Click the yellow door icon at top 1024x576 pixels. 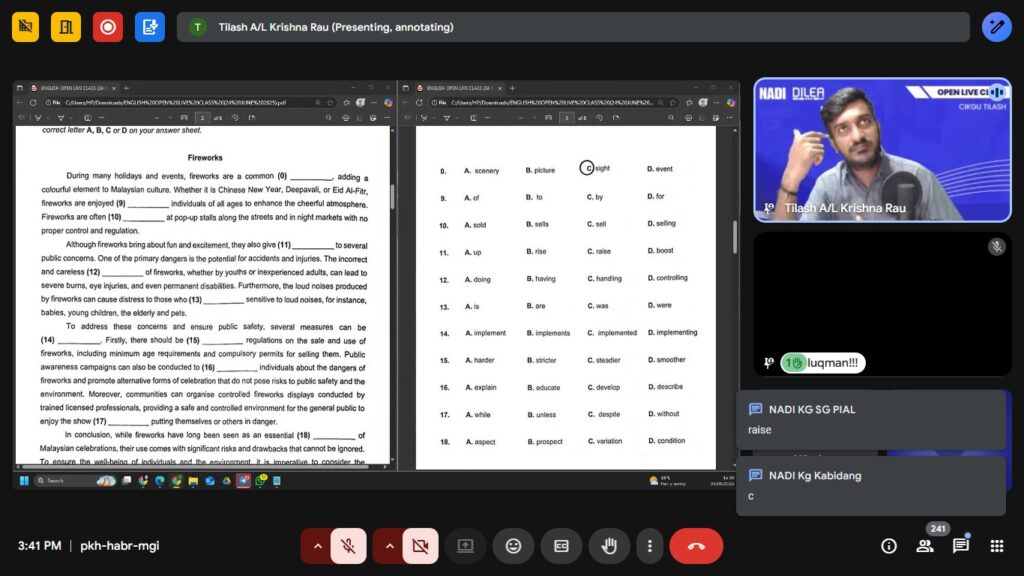[67, 27]
